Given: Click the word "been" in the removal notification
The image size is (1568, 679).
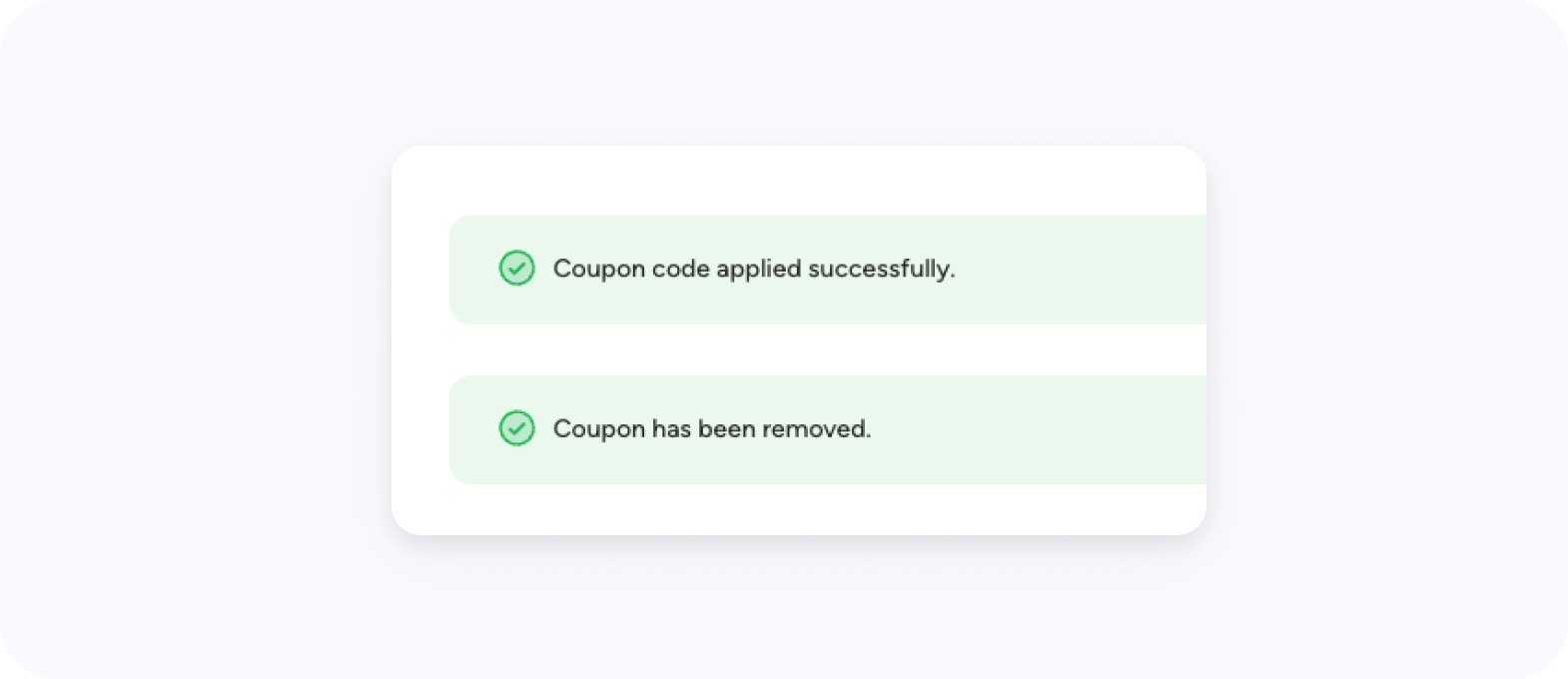Looking at the screenshot, I should 725,428.
